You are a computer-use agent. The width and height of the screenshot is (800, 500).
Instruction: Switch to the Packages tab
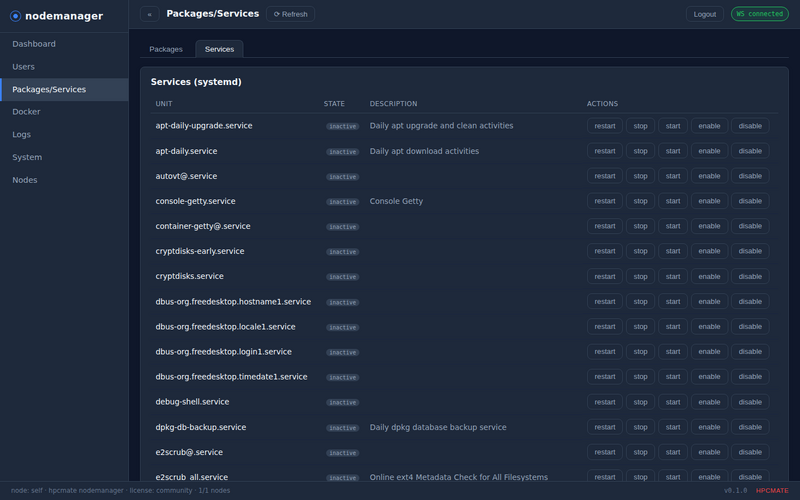[166, 49]
